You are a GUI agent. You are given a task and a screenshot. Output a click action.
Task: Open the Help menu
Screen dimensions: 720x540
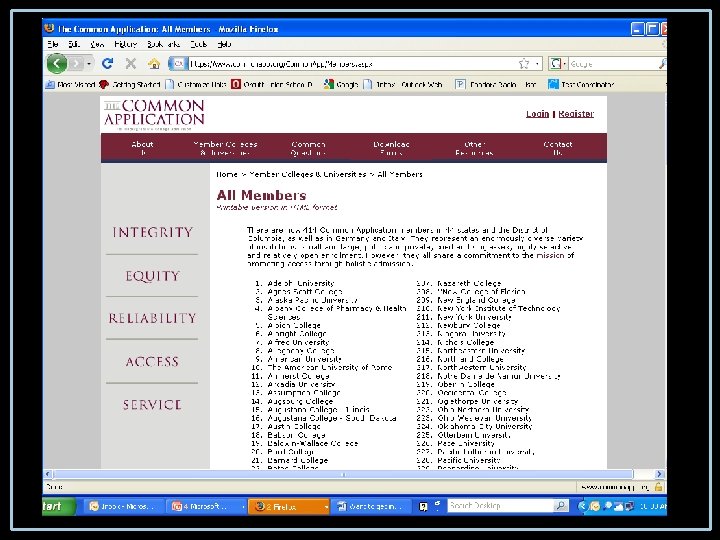224,44
